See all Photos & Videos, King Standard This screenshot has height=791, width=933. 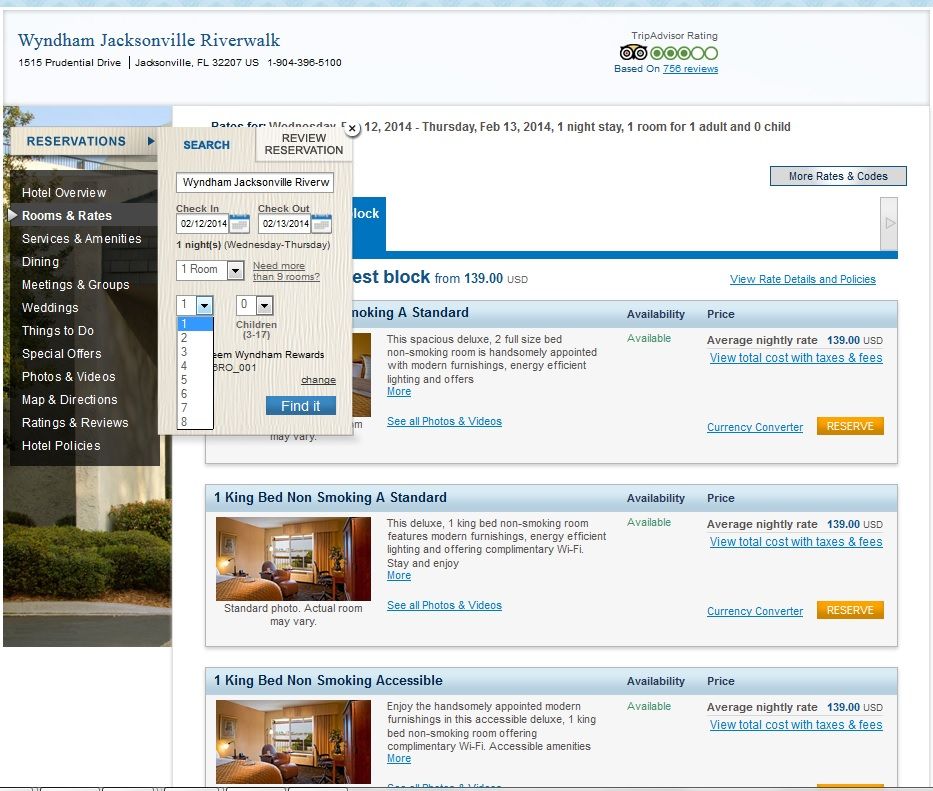click(444, 605)
